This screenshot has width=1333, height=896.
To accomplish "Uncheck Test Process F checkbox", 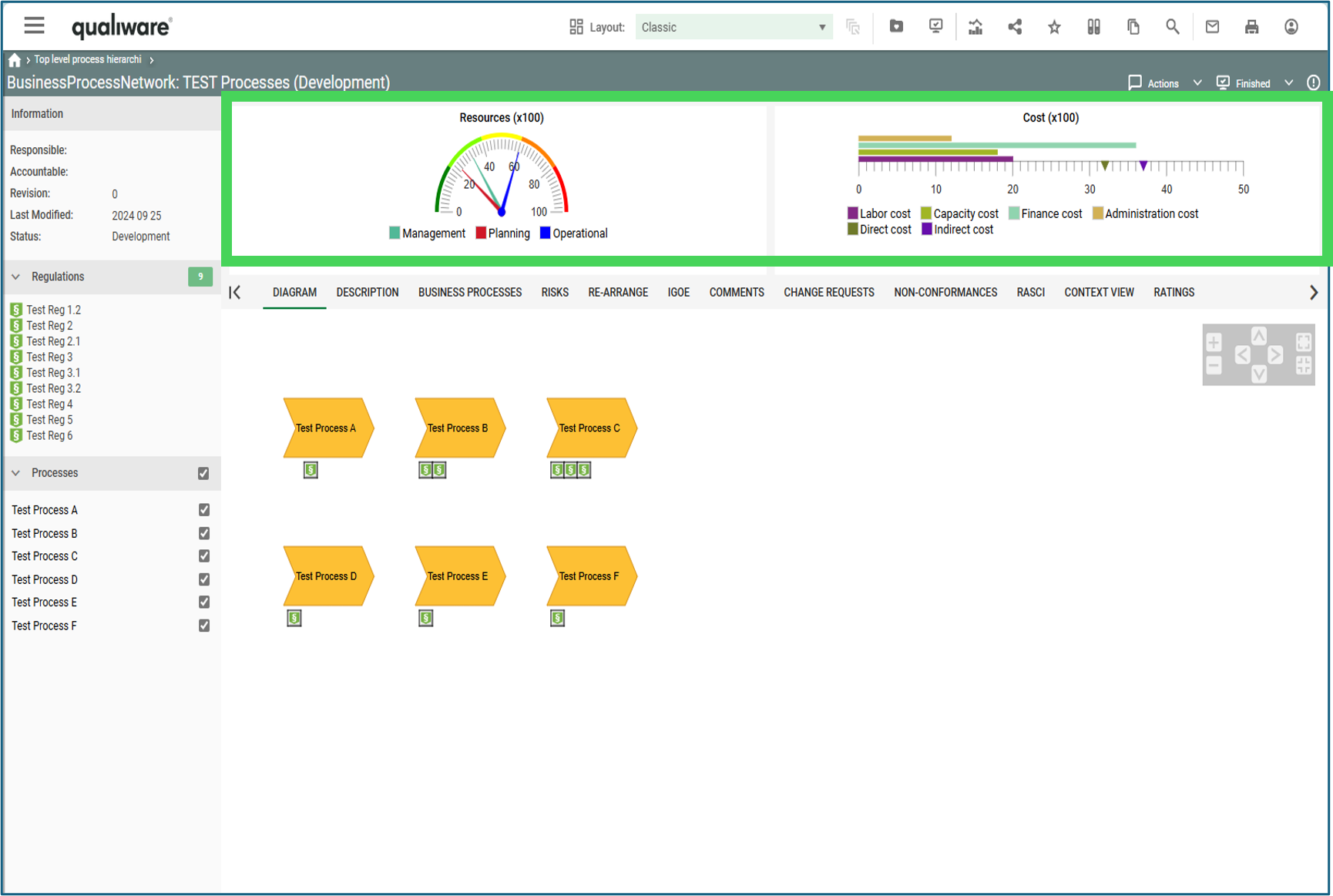I will [203, 626].
